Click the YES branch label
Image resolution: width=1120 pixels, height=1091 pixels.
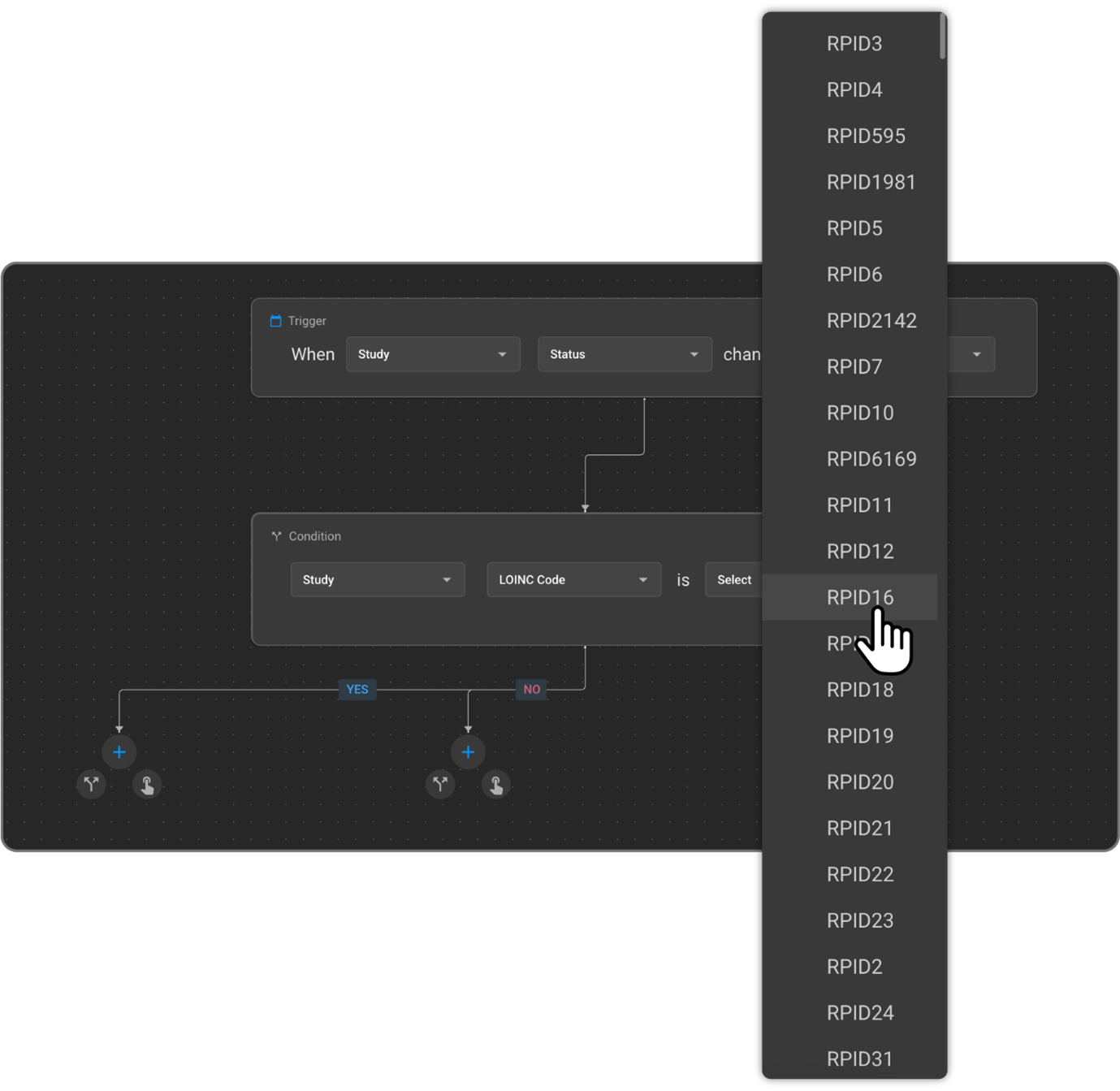[357, 690]
